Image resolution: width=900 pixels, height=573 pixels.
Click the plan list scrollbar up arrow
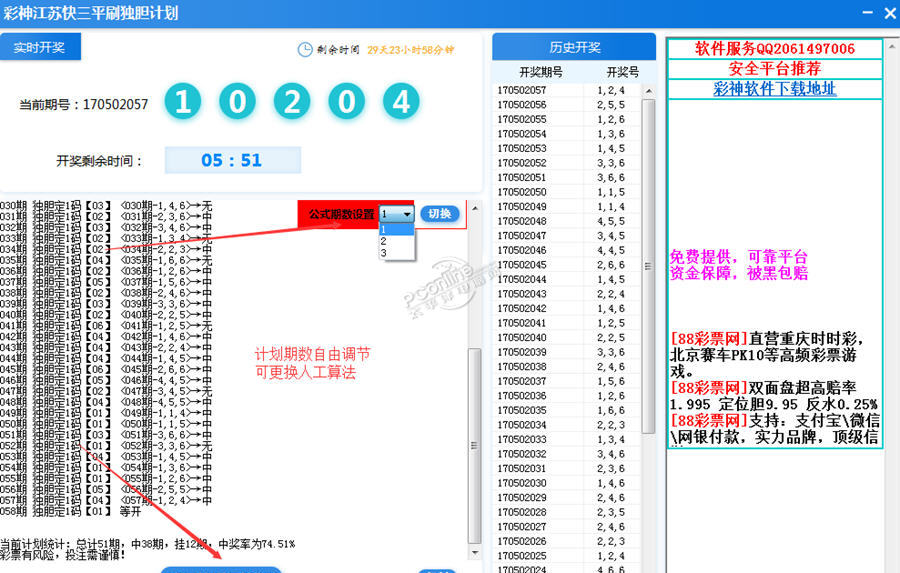(475, 208)
